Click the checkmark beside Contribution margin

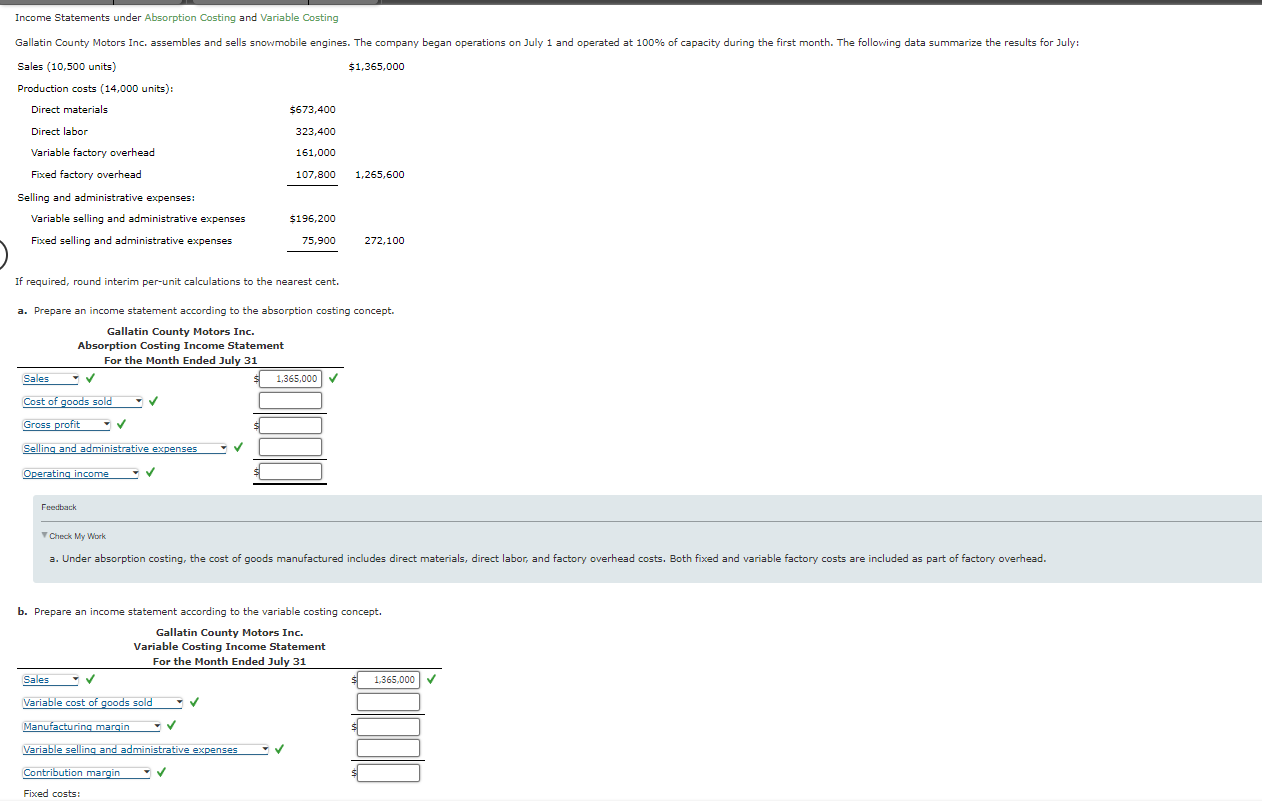coord(161,773)
